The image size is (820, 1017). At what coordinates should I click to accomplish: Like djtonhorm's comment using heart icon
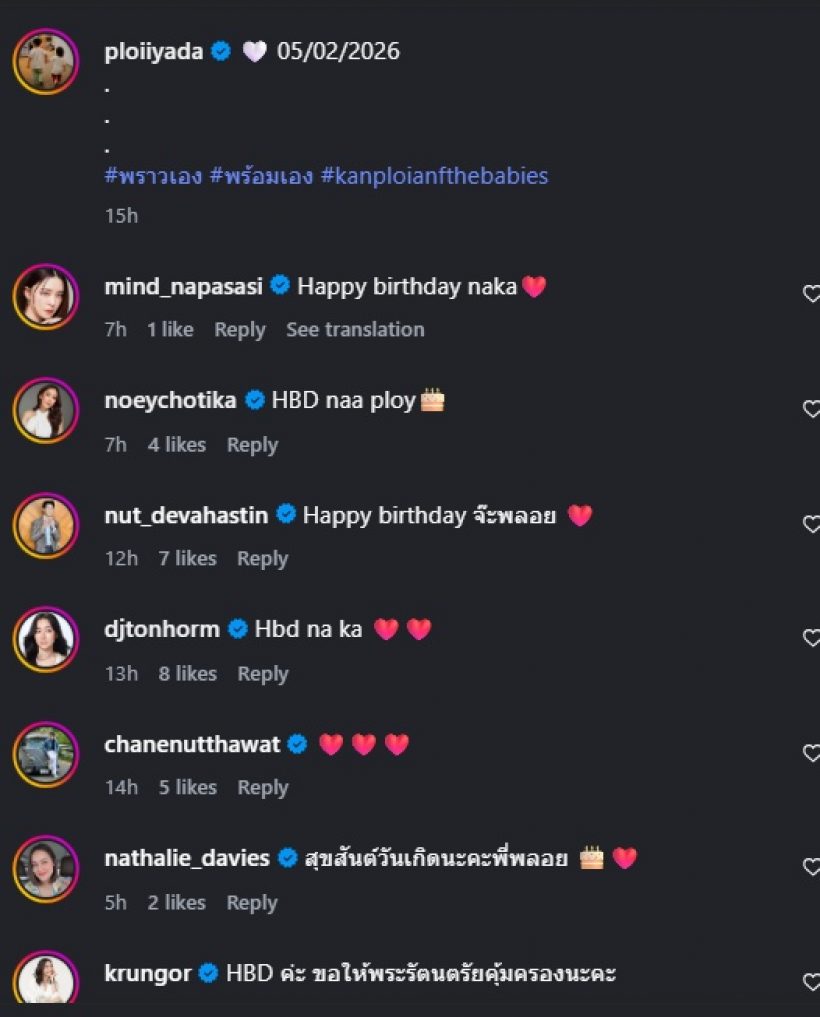[x=812, y=638]
